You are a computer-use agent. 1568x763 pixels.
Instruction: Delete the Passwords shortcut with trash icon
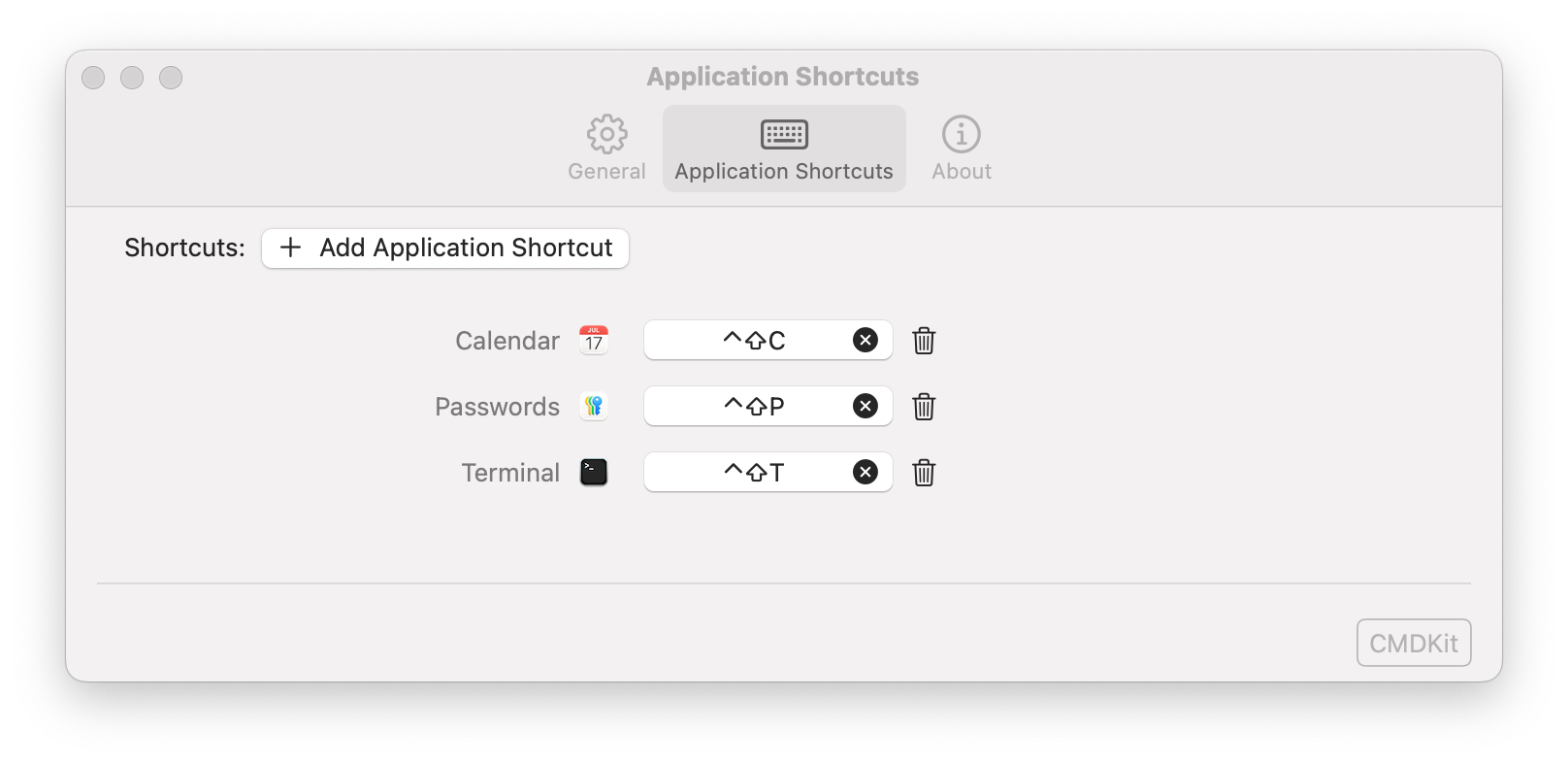point(924,407)
